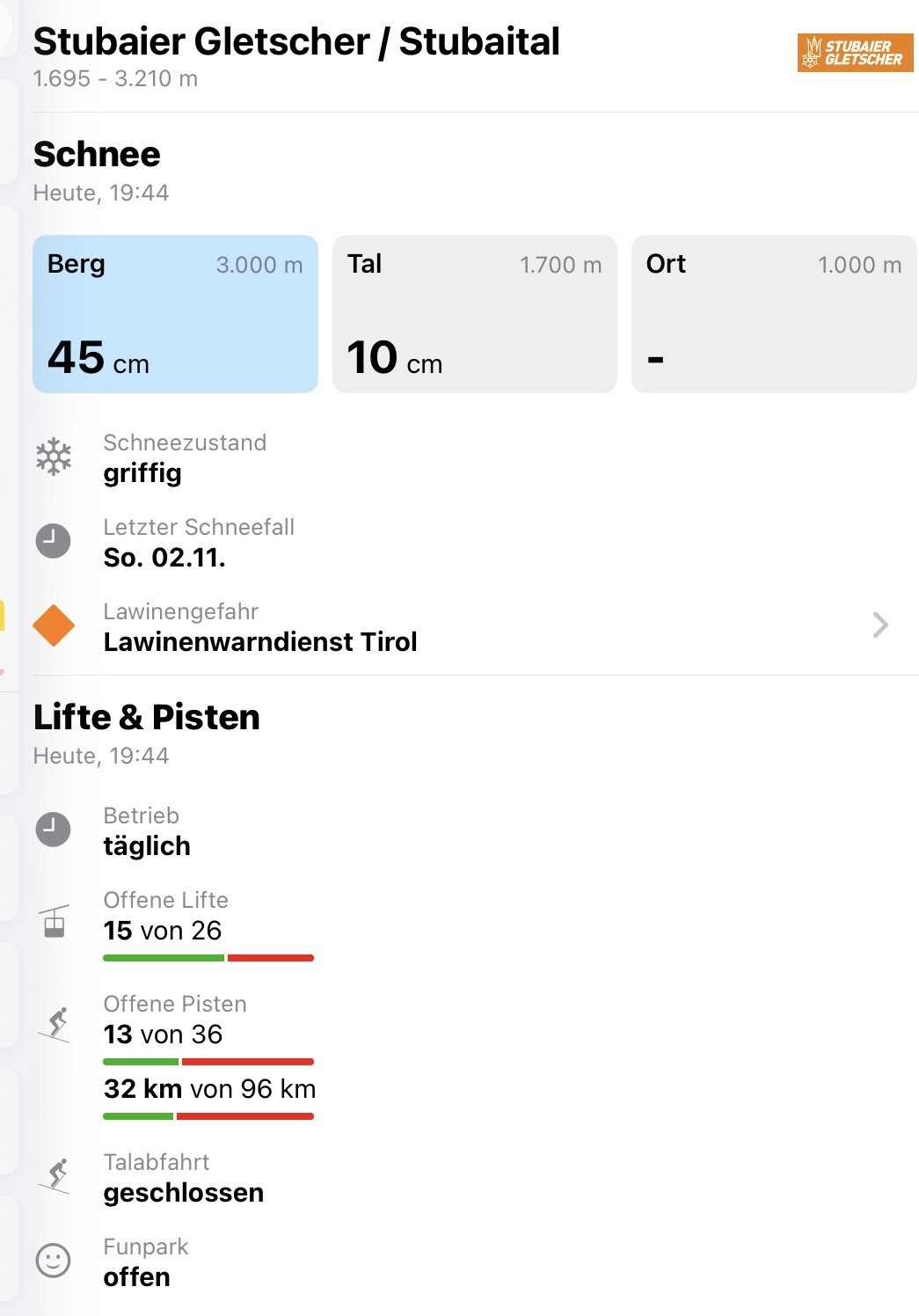
Task: Click the Stubaier Gletscher logo
Action: pyautogui.click(x=855, y=53)
